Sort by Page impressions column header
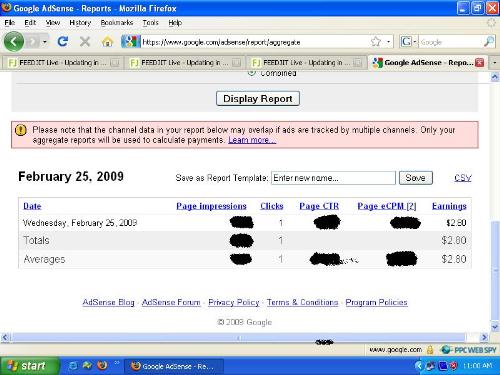 (211, 206)
